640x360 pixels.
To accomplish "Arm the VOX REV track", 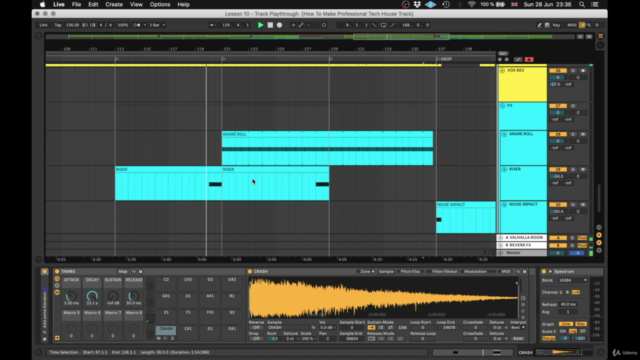I will (583, 71).
